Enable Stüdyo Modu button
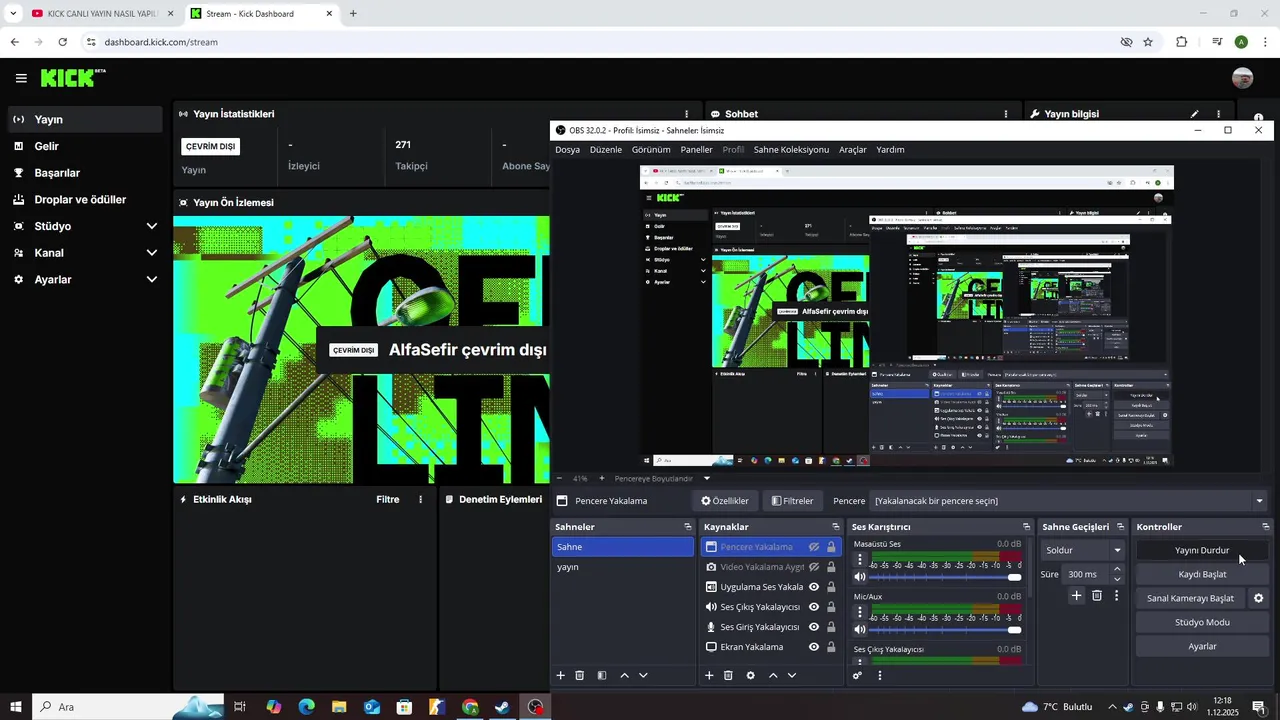Image resolution: width=1280 pixels, height=720 pixels. coord(1202,622)
